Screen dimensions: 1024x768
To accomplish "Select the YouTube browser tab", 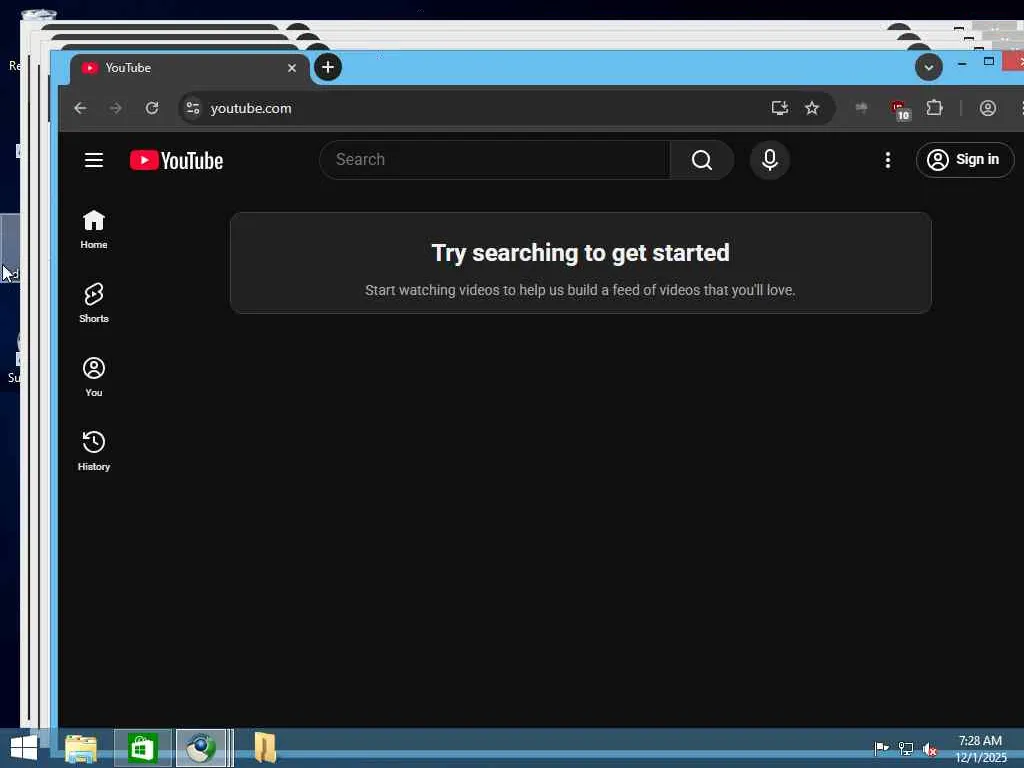I will point(189,68).
